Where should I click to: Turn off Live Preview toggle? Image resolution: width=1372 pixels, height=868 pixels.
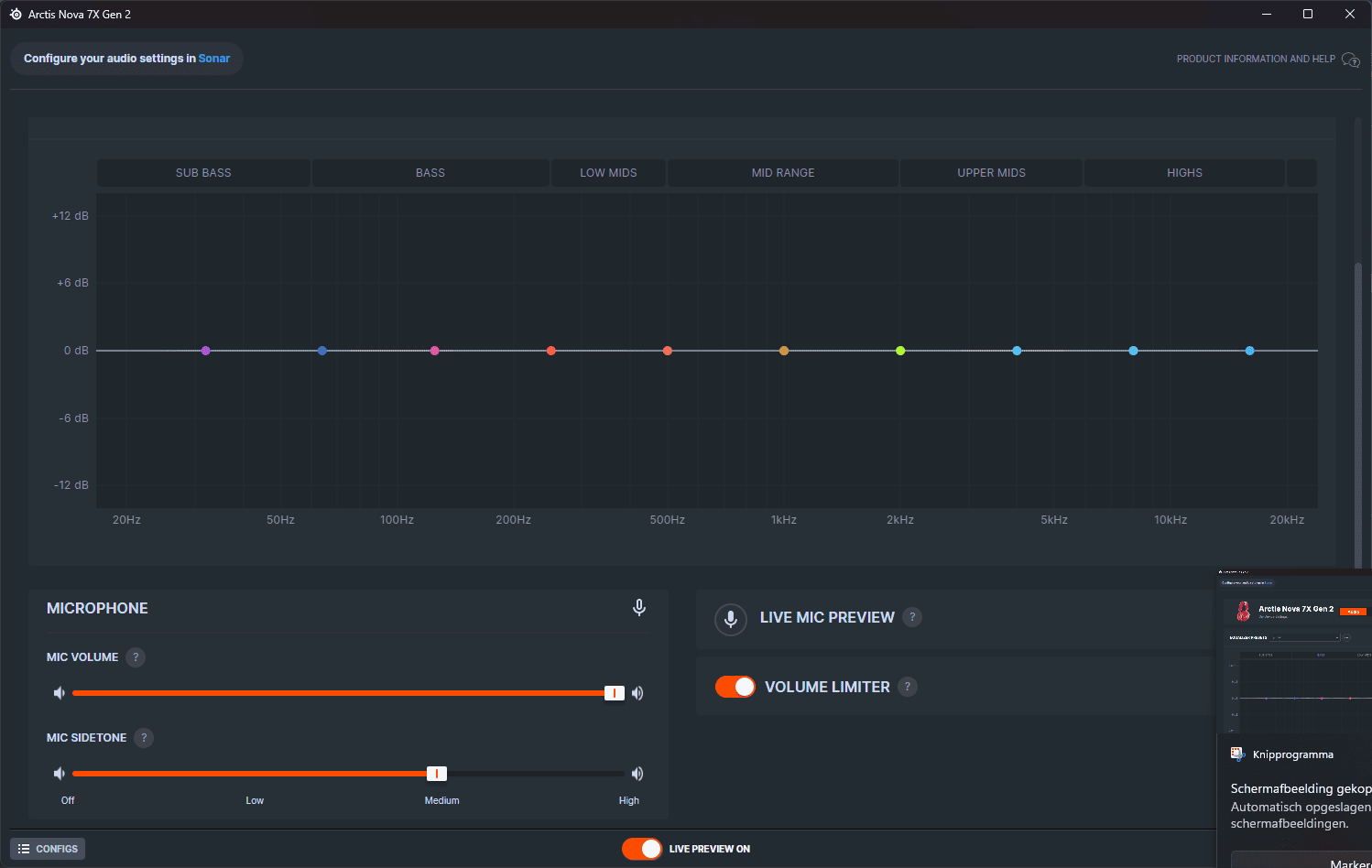coord(642,849)
